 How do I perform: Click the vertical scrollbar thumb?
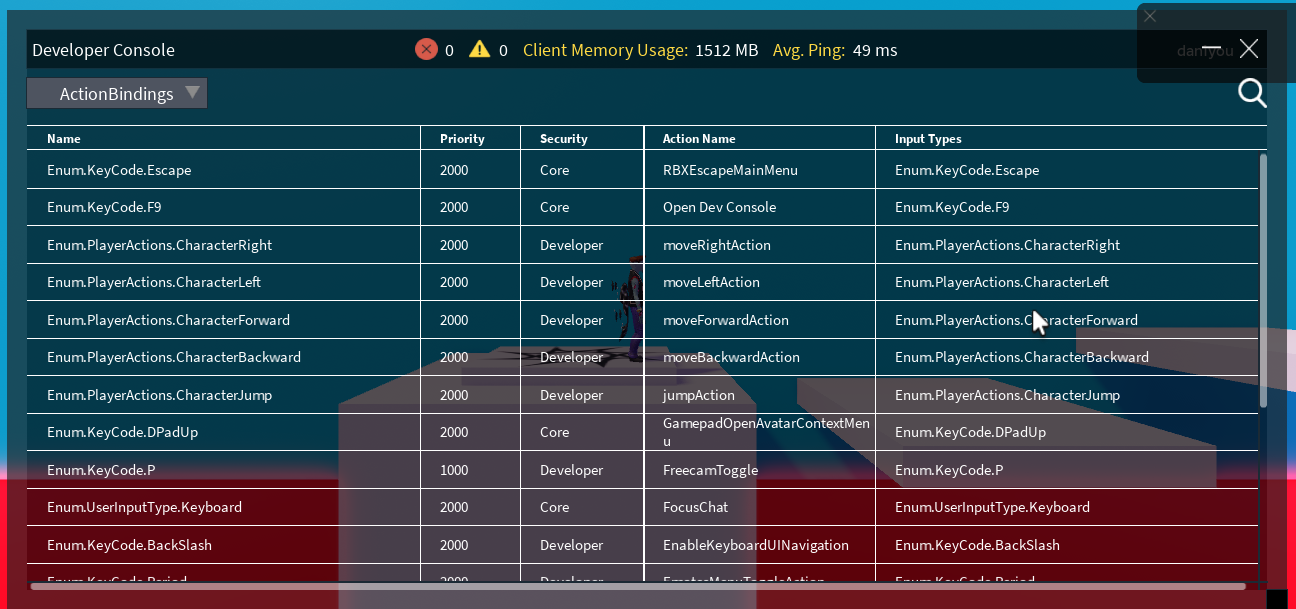tap(1263, 280)
